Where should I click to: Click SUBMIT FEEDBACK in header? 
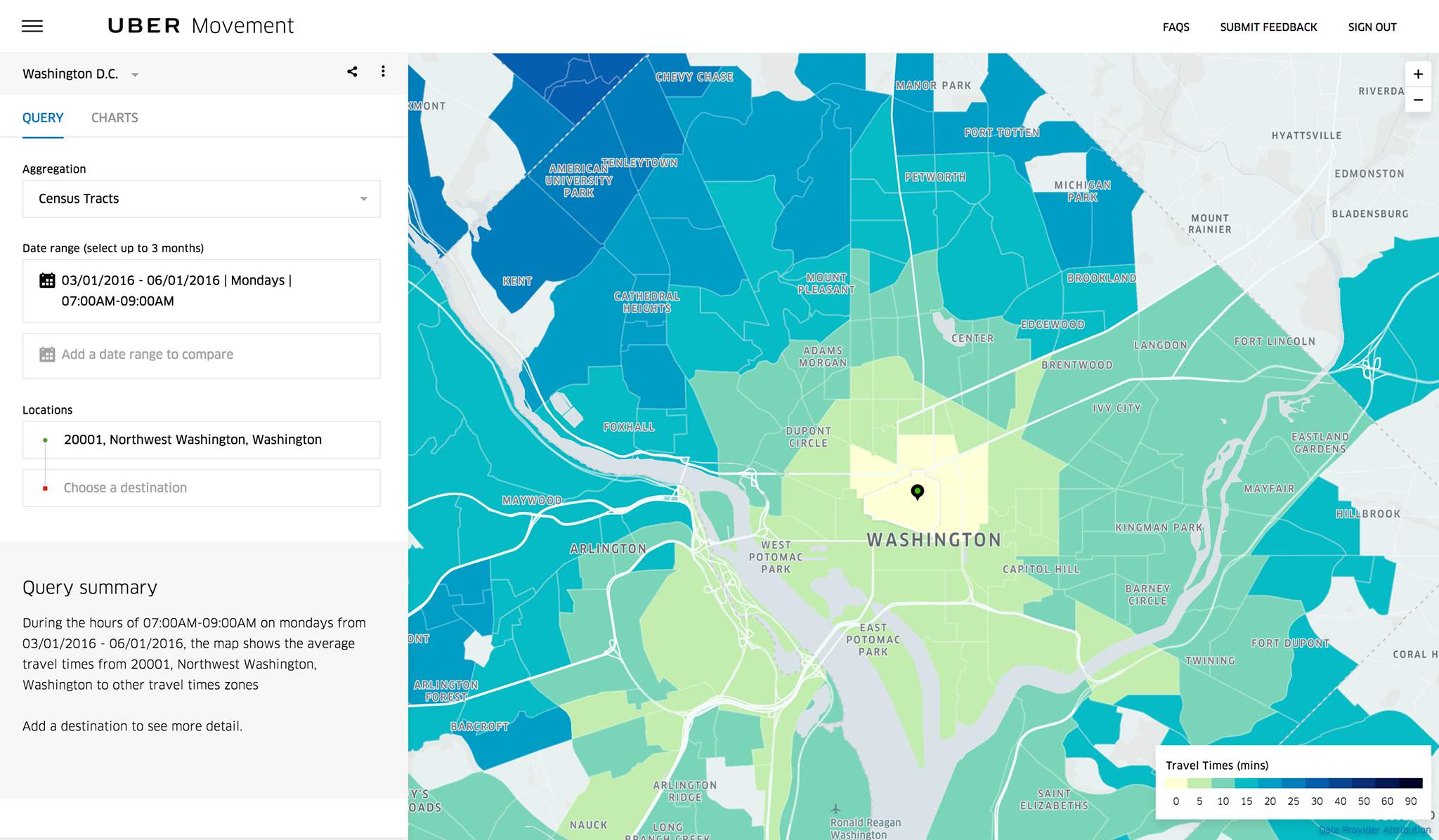(x=1268, y=27)
